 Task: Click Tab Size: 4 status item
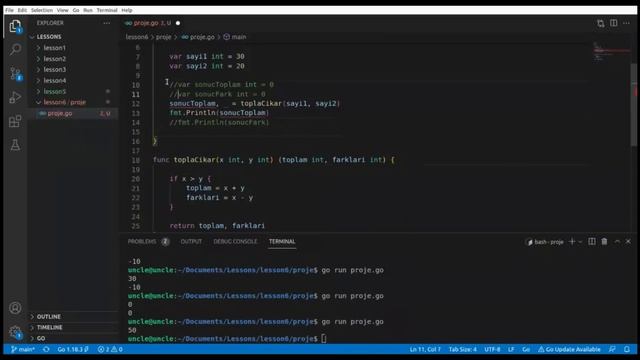[463, 349]
